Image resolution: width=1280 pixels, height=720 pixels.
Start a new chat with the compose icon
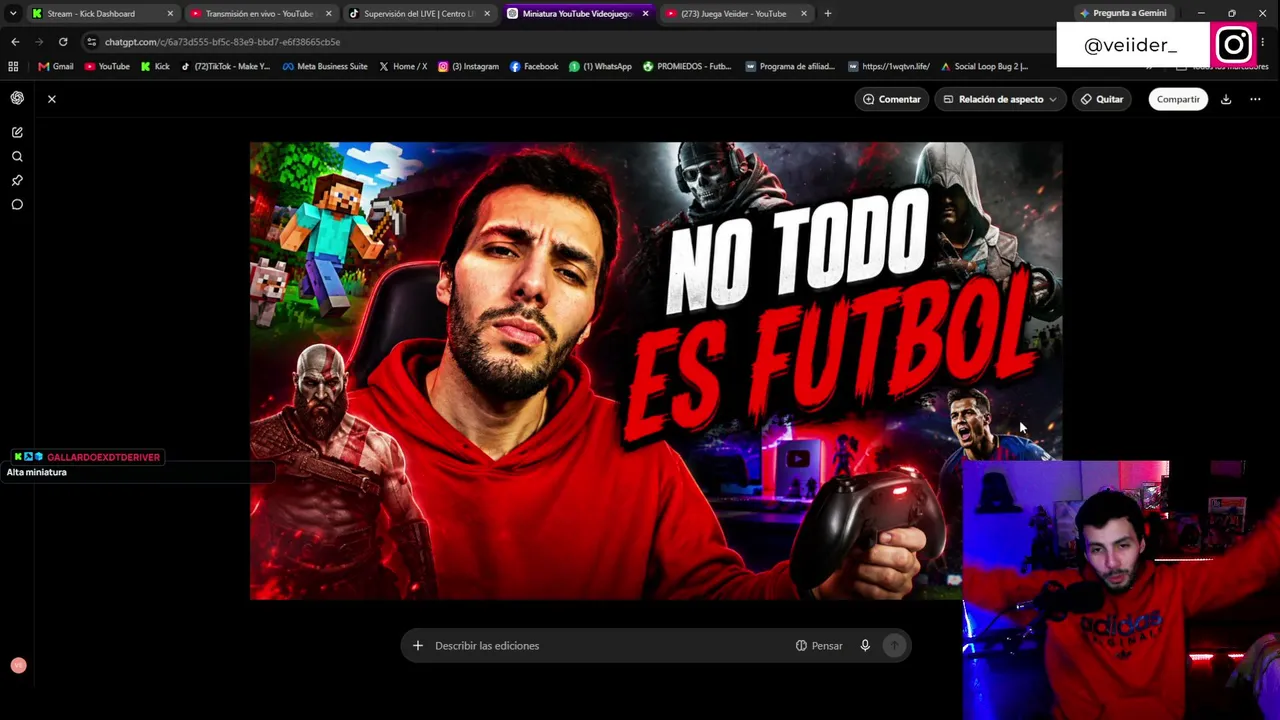[17, 132]
